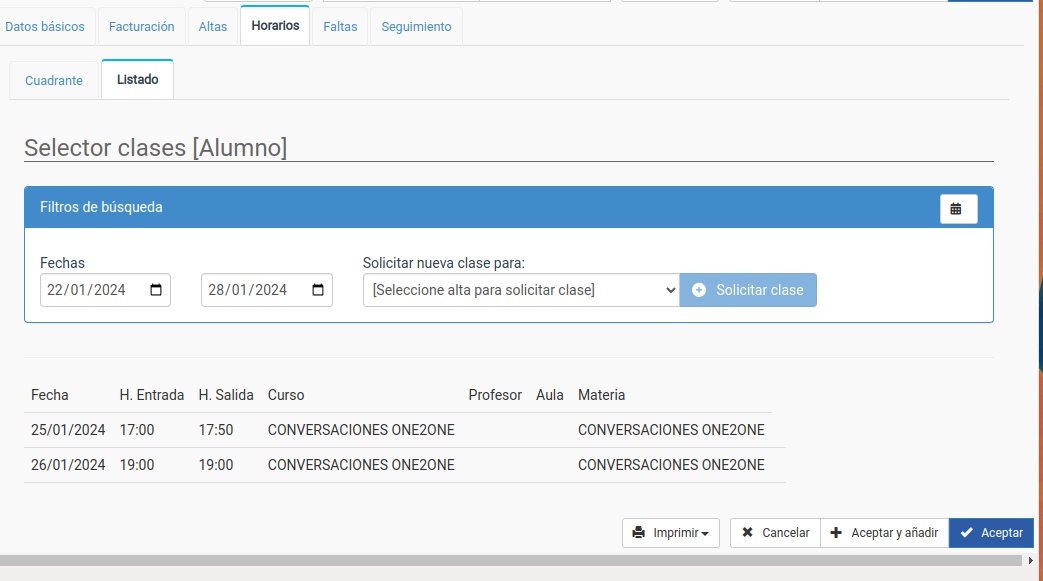Image resolution: width=1043 pixels, height=581 pixels.
Task: Click the Cancelar button
Action: click(x=776, y=533)
